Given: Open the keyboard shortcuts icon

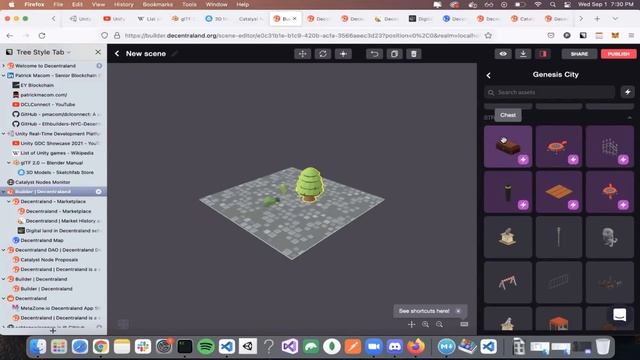Looking at the screenshot, I should 464,324.
